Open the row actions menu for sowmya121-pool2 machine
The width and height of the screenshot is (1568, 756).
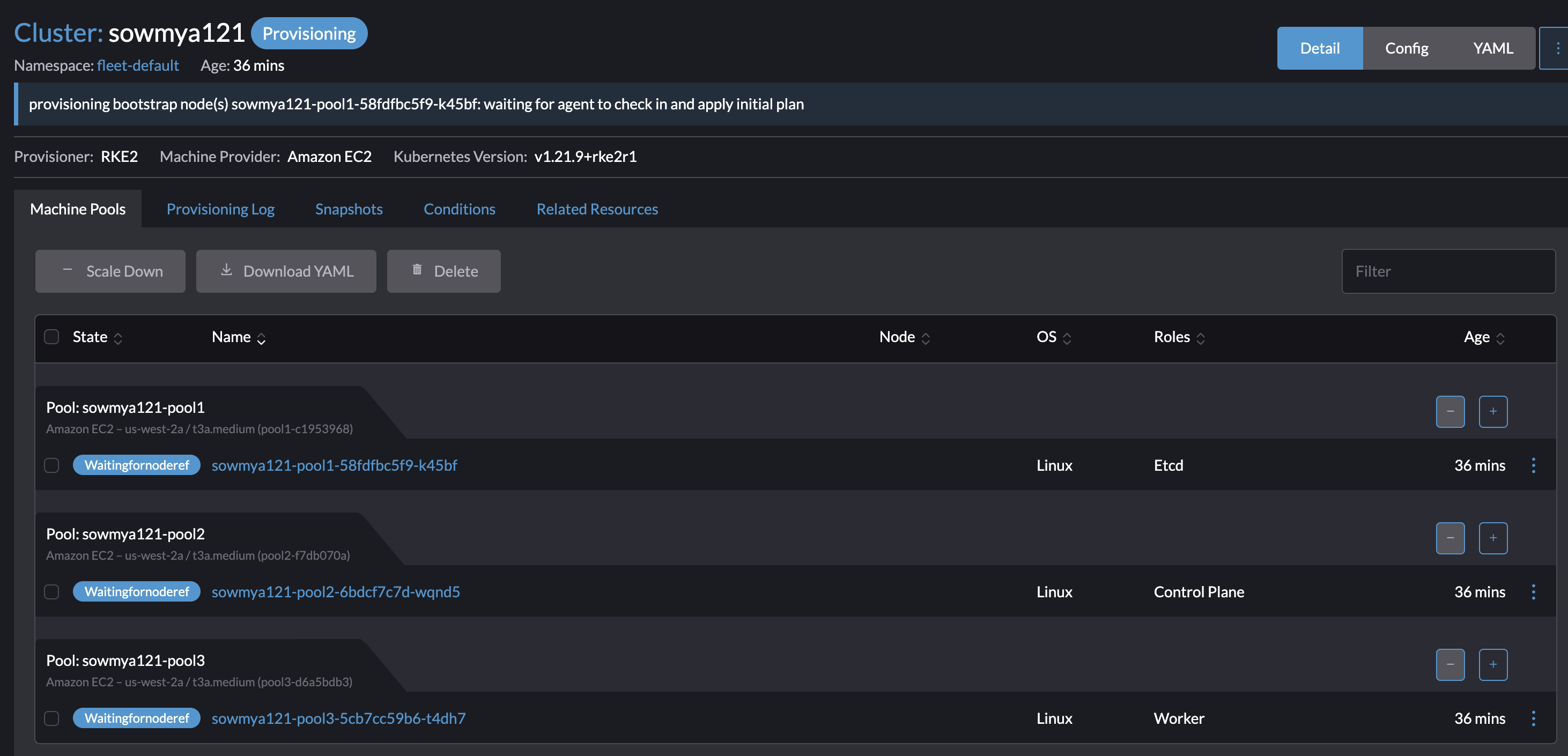[1535, 591]
